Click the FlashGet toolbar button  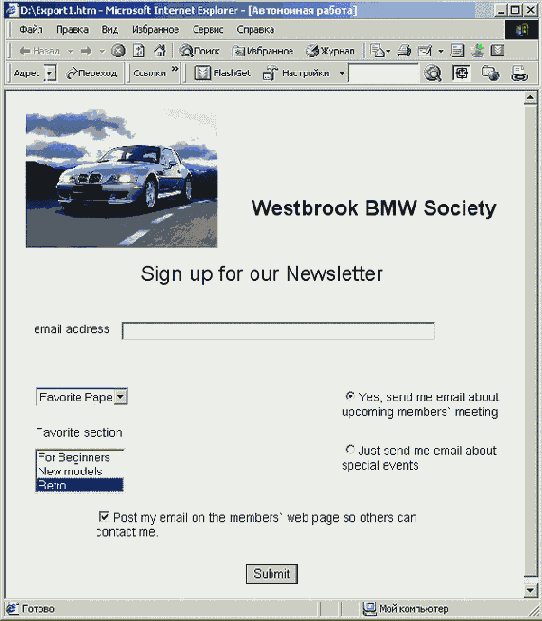point(223,73)
